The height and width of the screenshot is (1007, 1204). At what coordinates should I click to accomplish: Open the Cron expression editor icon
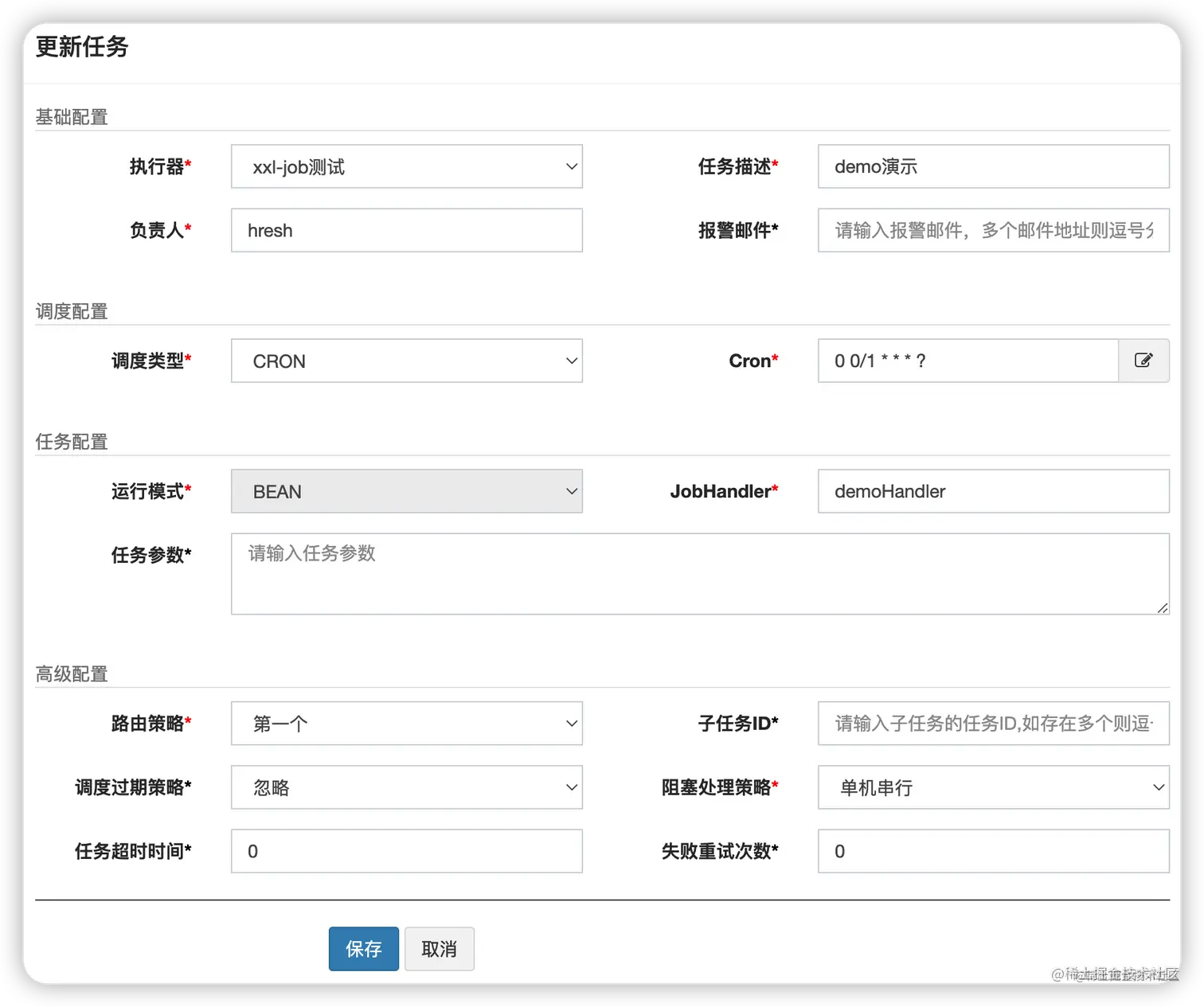(1143, 361)
